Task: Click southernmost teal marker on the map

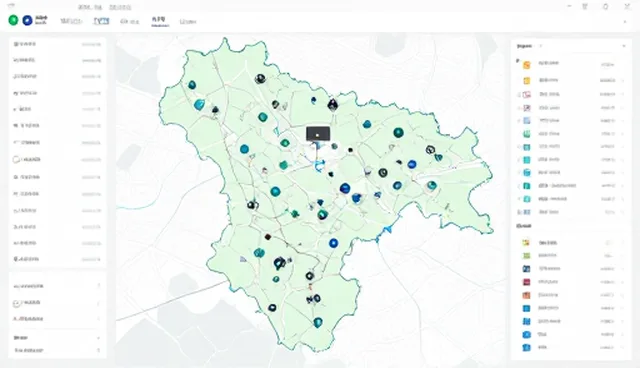Action: [x=318, y=323]
